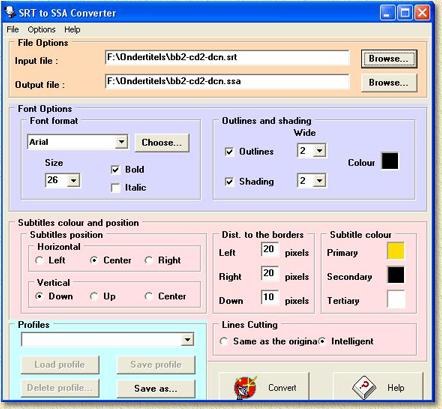Toggle the Shading checkbox
Screen dimensions: 442x409
229,182
